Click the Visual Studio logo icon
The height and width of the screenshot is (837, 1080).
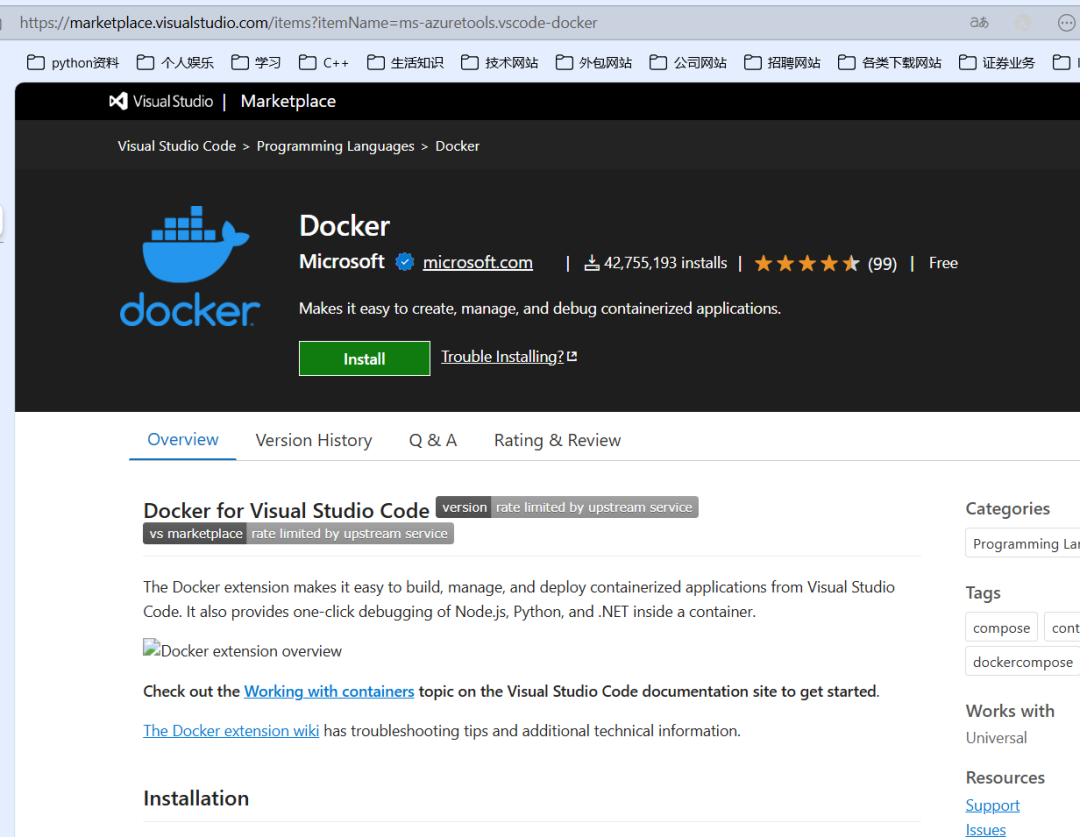(x=118, y=101)
